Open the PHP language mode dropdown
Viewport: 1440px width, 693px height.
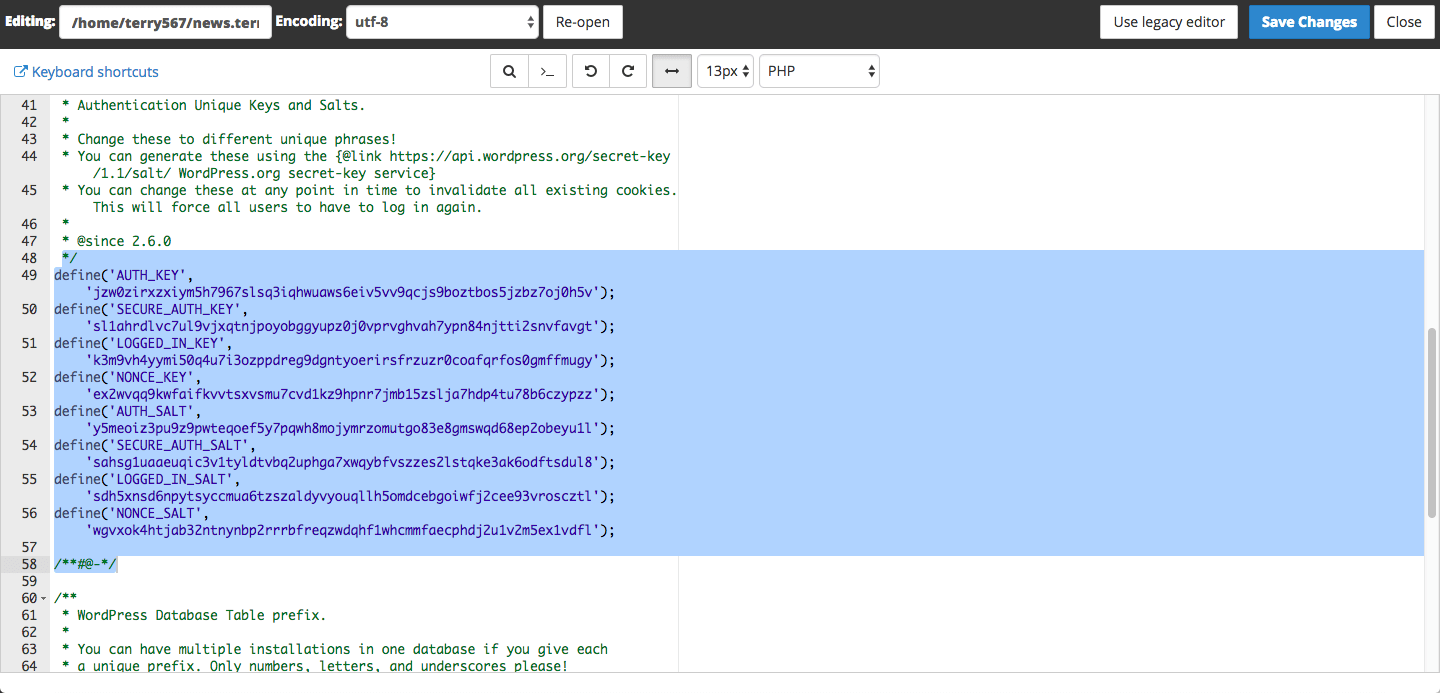click(x=819, y=71)
